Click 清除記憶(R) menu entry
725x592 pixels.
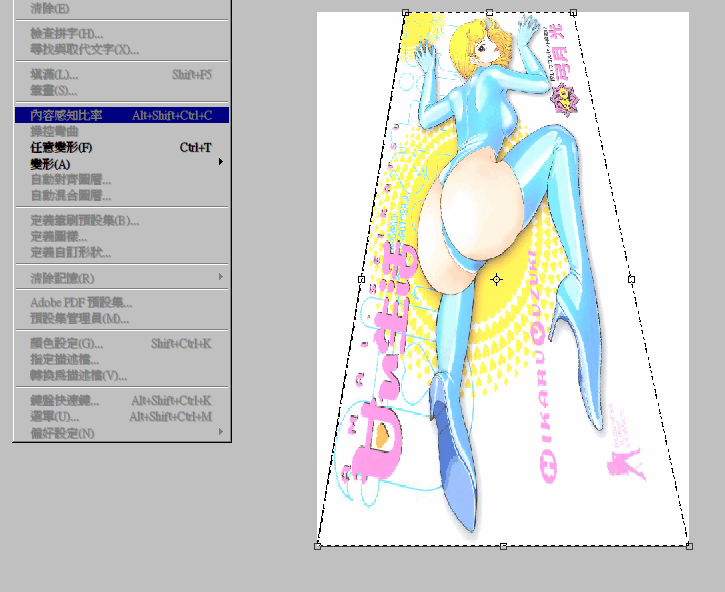point(122,278)
